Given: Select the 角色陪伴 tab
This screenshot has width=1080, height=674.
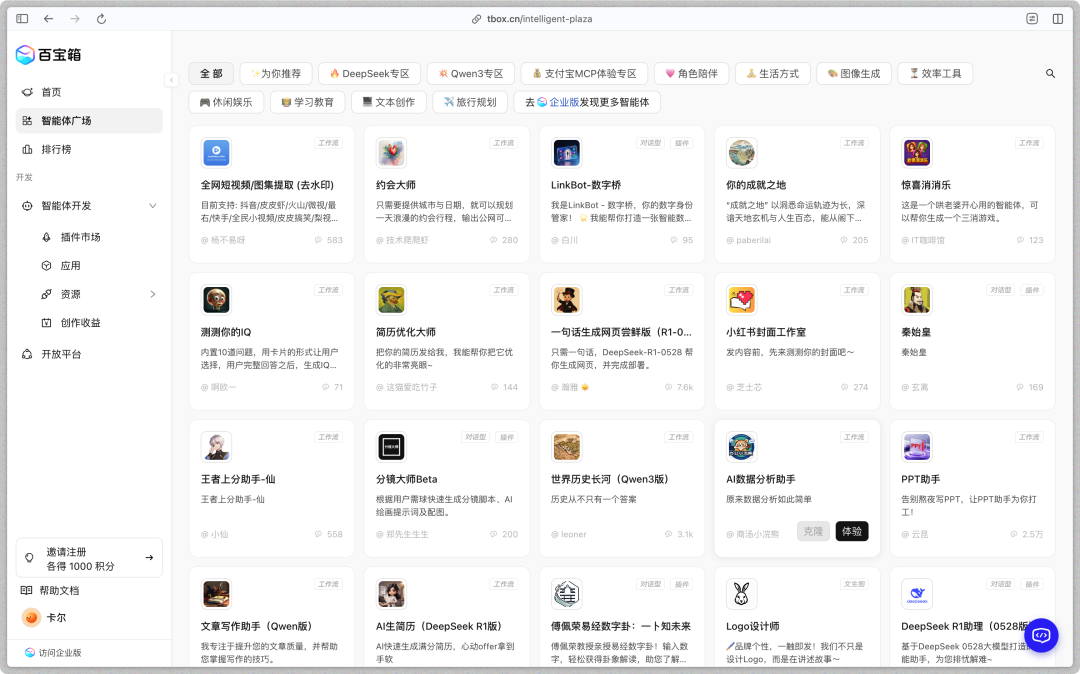Looking at the screenshot, I should (692, 74).
